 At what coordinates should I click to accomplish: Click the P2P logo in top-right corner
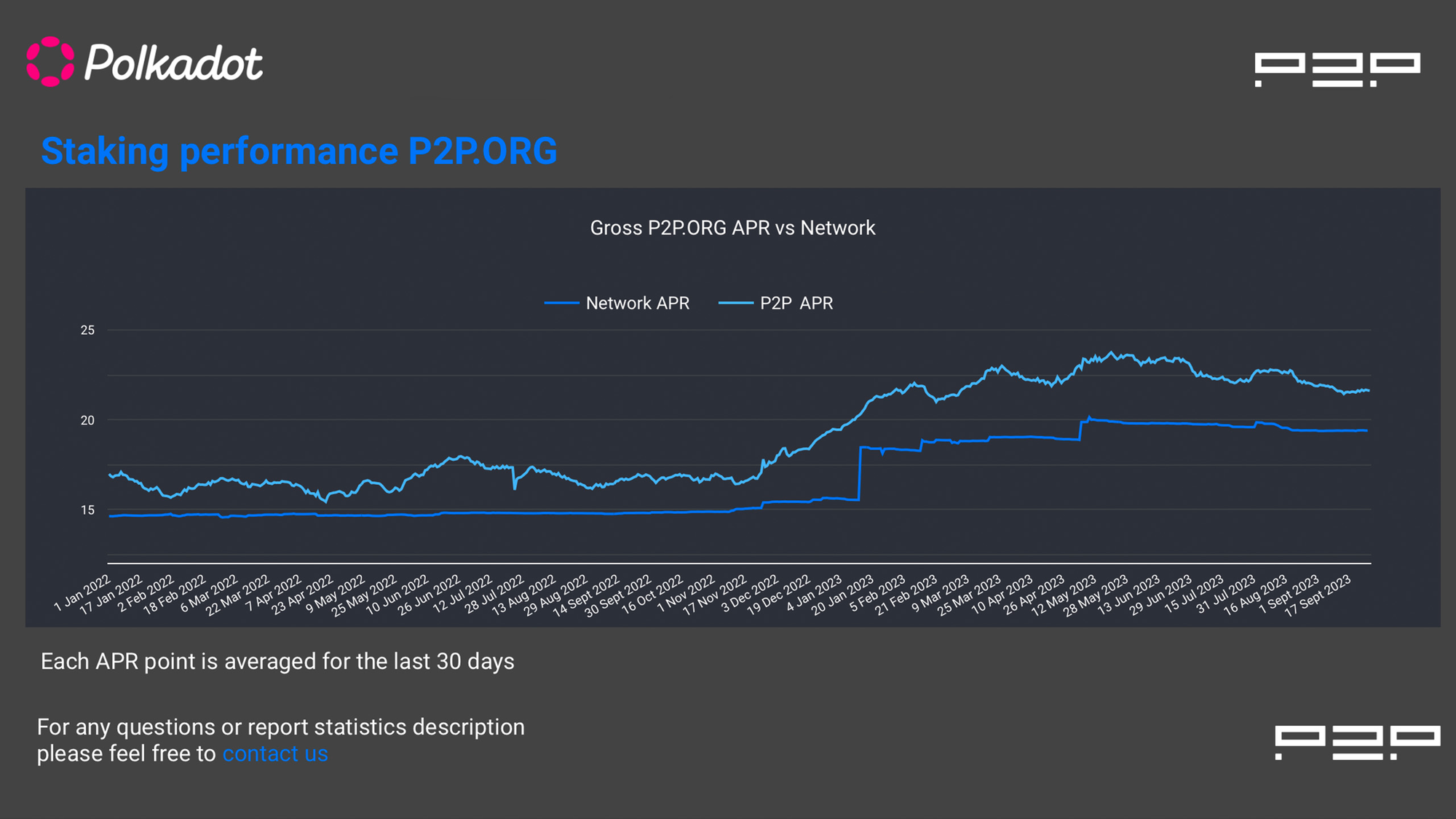1337,69
